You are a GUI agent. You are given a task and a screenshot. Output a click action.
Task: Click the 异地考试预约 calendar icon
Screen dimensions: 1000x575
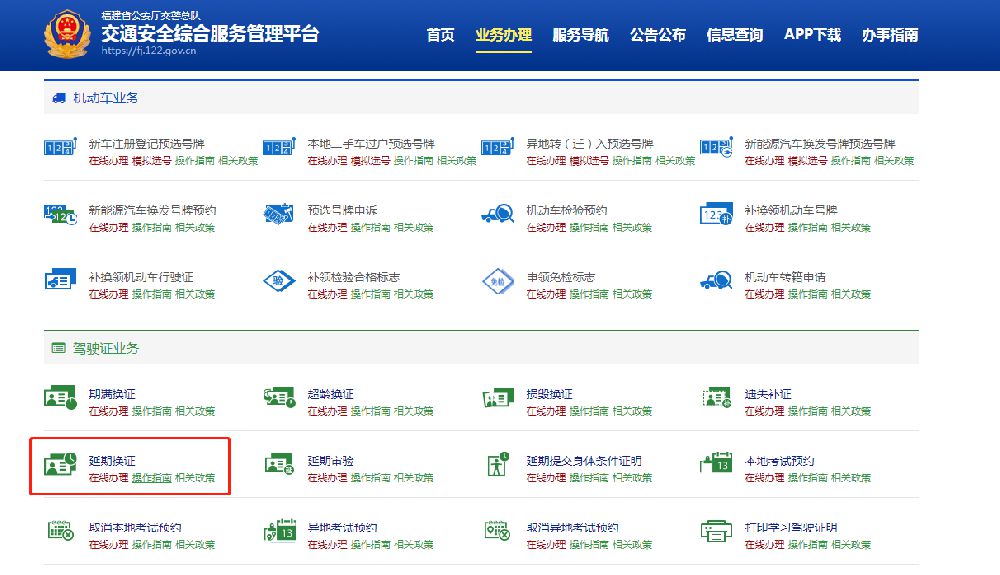click(279, 530)
